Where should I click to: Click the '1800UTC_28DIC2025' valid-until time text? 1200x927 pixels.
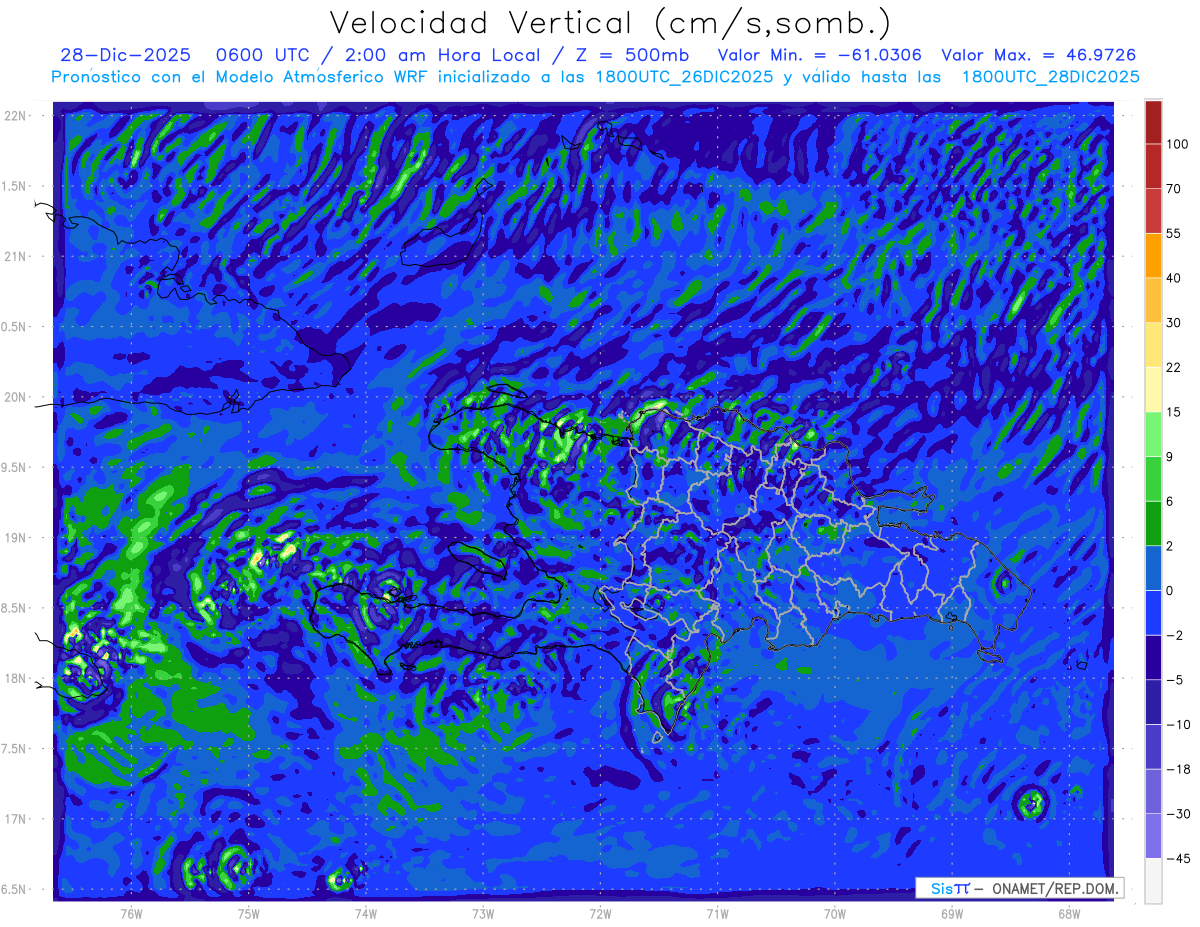1050,77
